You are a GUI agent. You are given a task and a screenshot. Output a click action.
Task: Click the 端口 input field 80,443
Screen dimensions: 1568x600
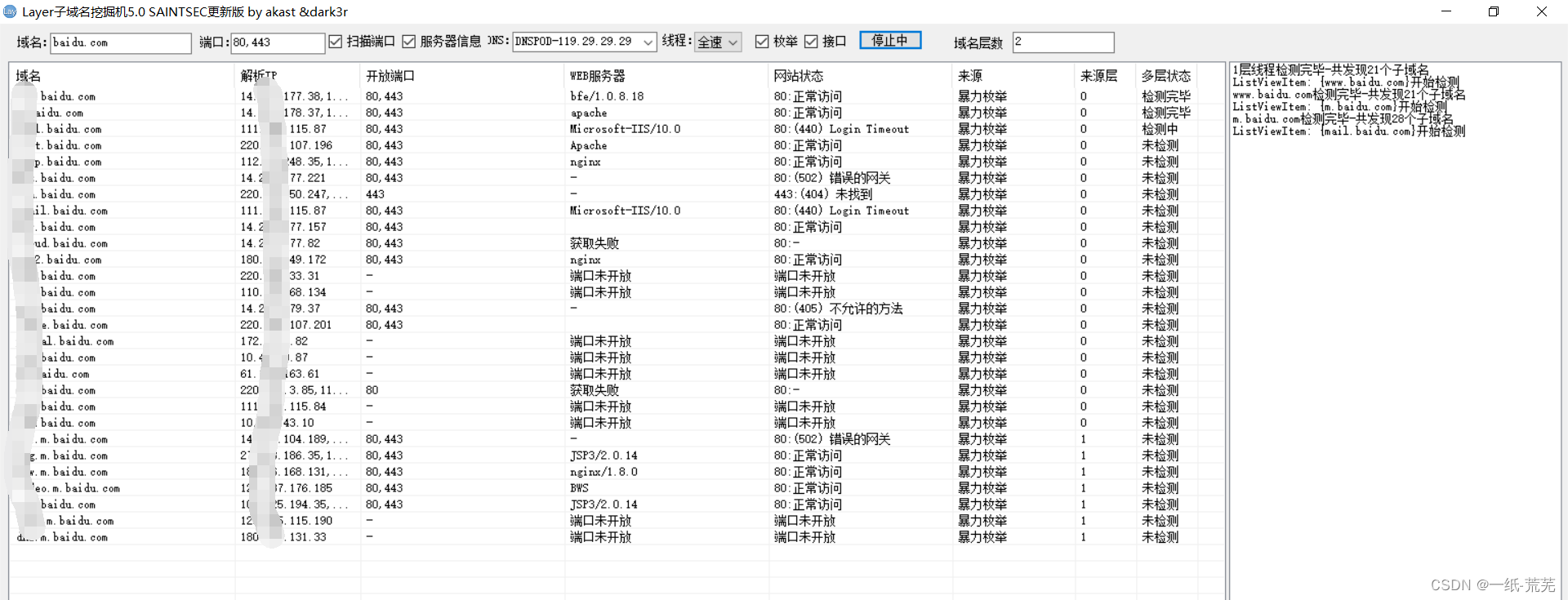tap(278, 42)
